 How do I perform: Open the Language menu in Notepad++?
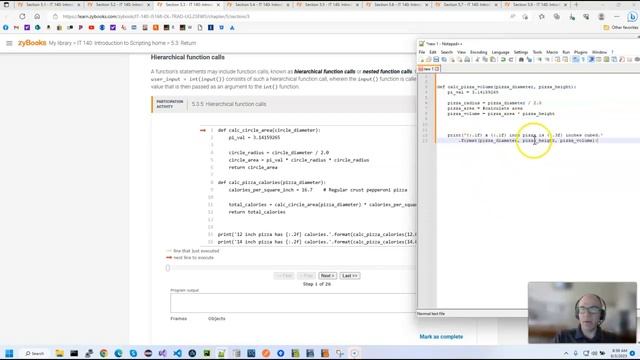(500, 52)
